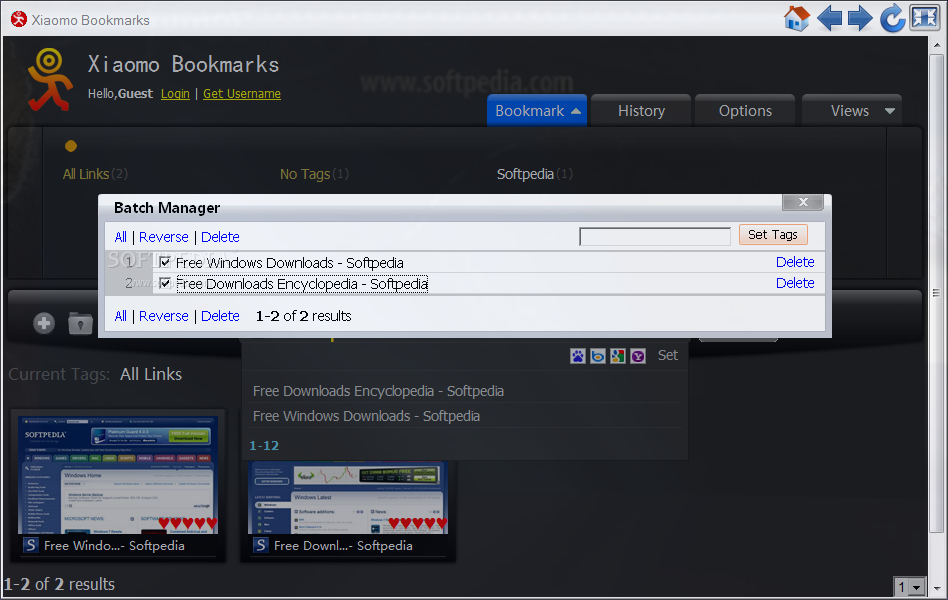This screenshot has width=948, height=600.
Task: Open the Options tab
Action: (745, 111)
